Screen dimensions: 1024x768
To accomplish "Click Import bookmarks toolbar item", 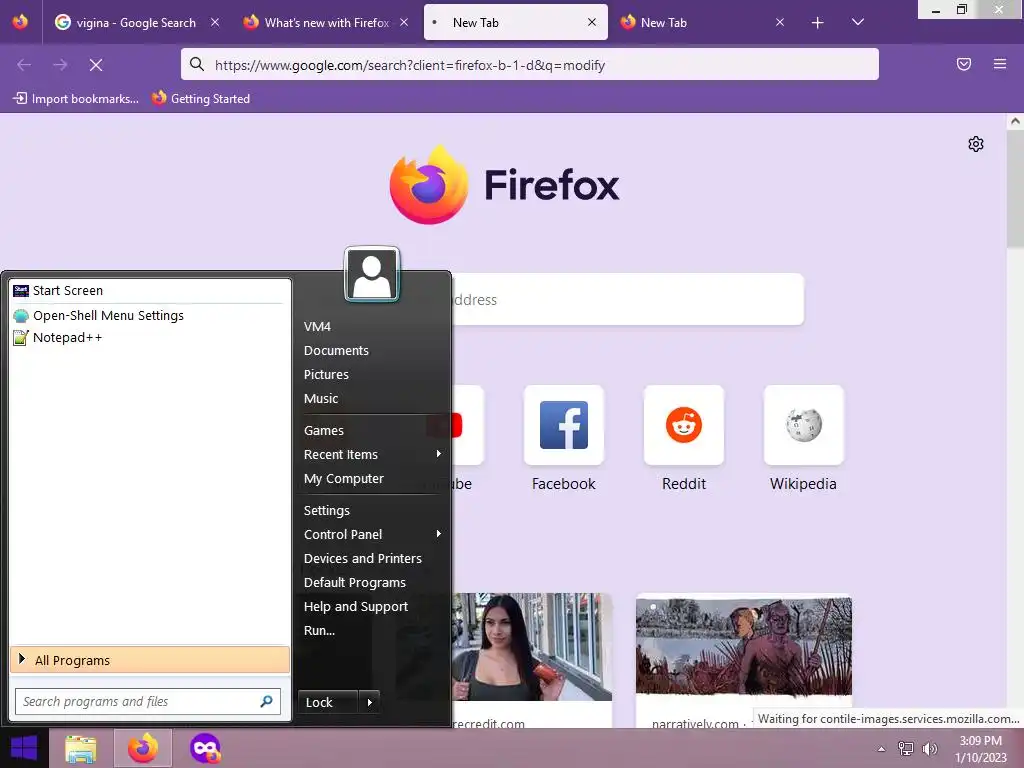I will (x=76, y=99).
